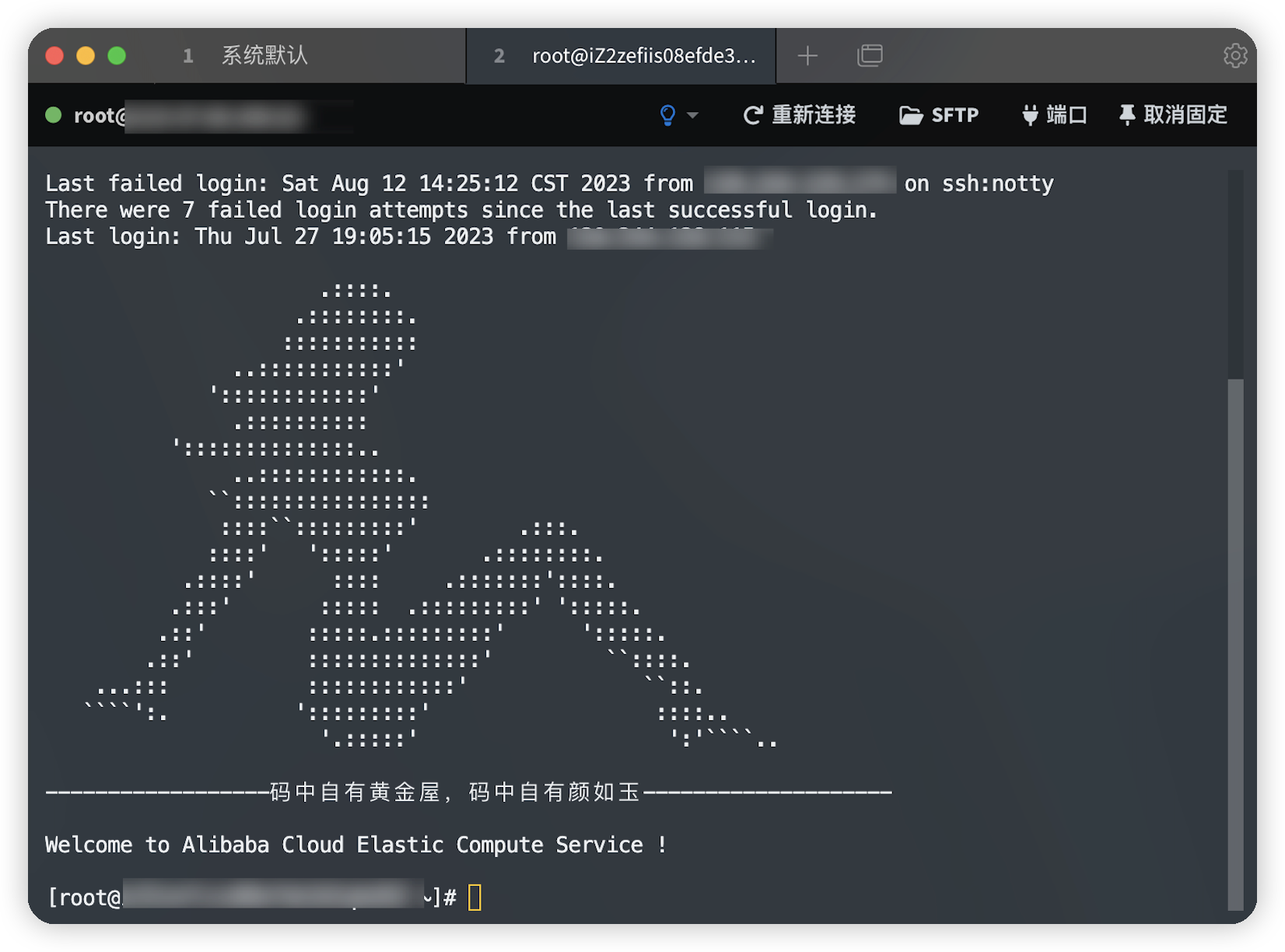Click the pin icon beside 取消固定
The image size is (1285, 952).
point(1127,115)
